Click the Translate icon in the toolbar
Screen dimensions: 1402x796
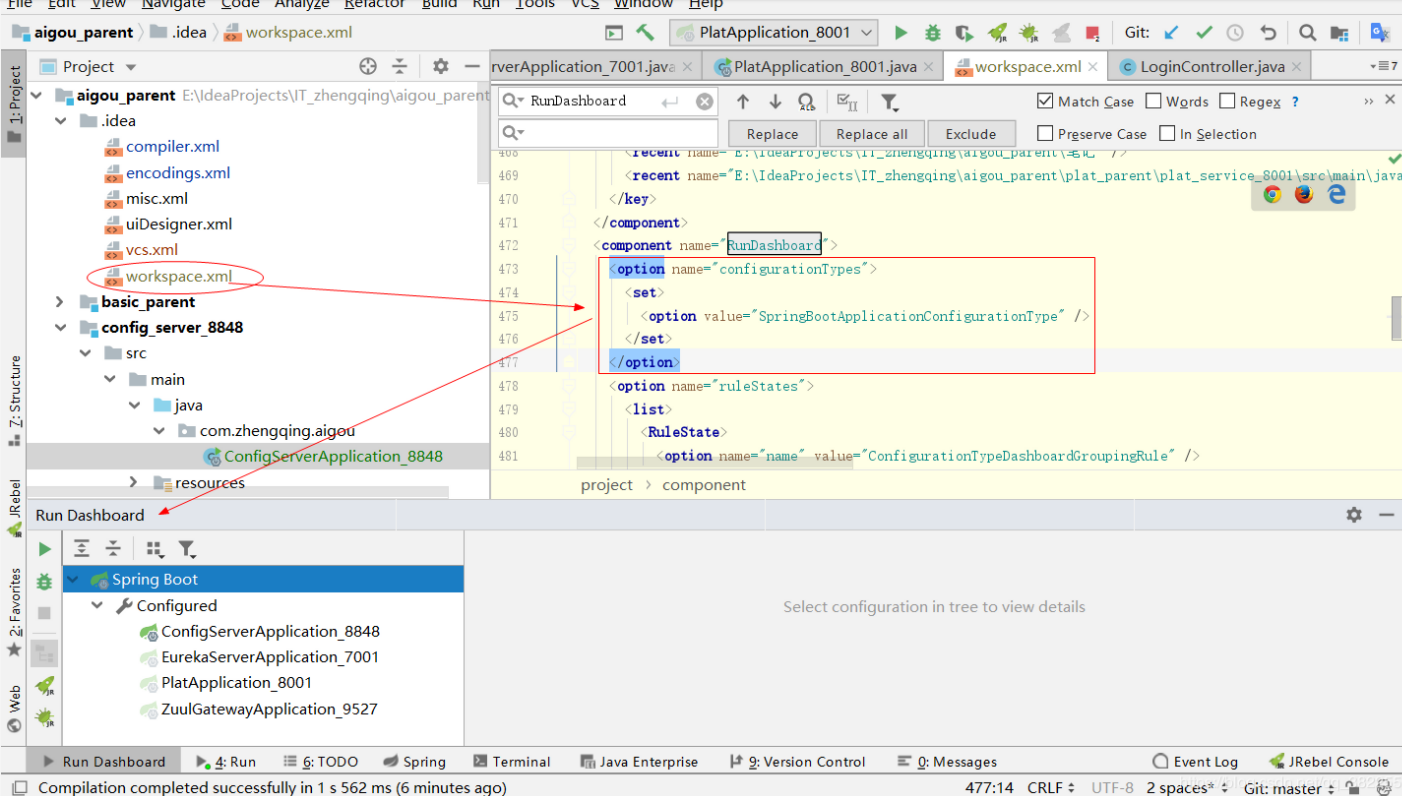1380,32
